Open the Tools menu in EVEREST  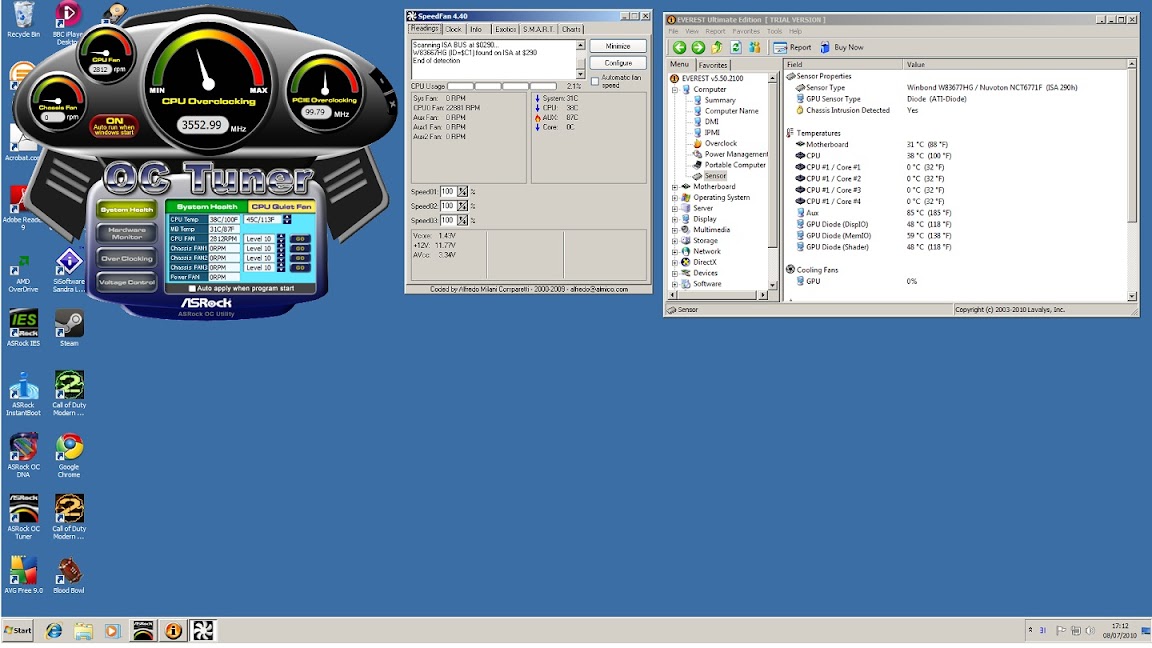pos(774,32)
